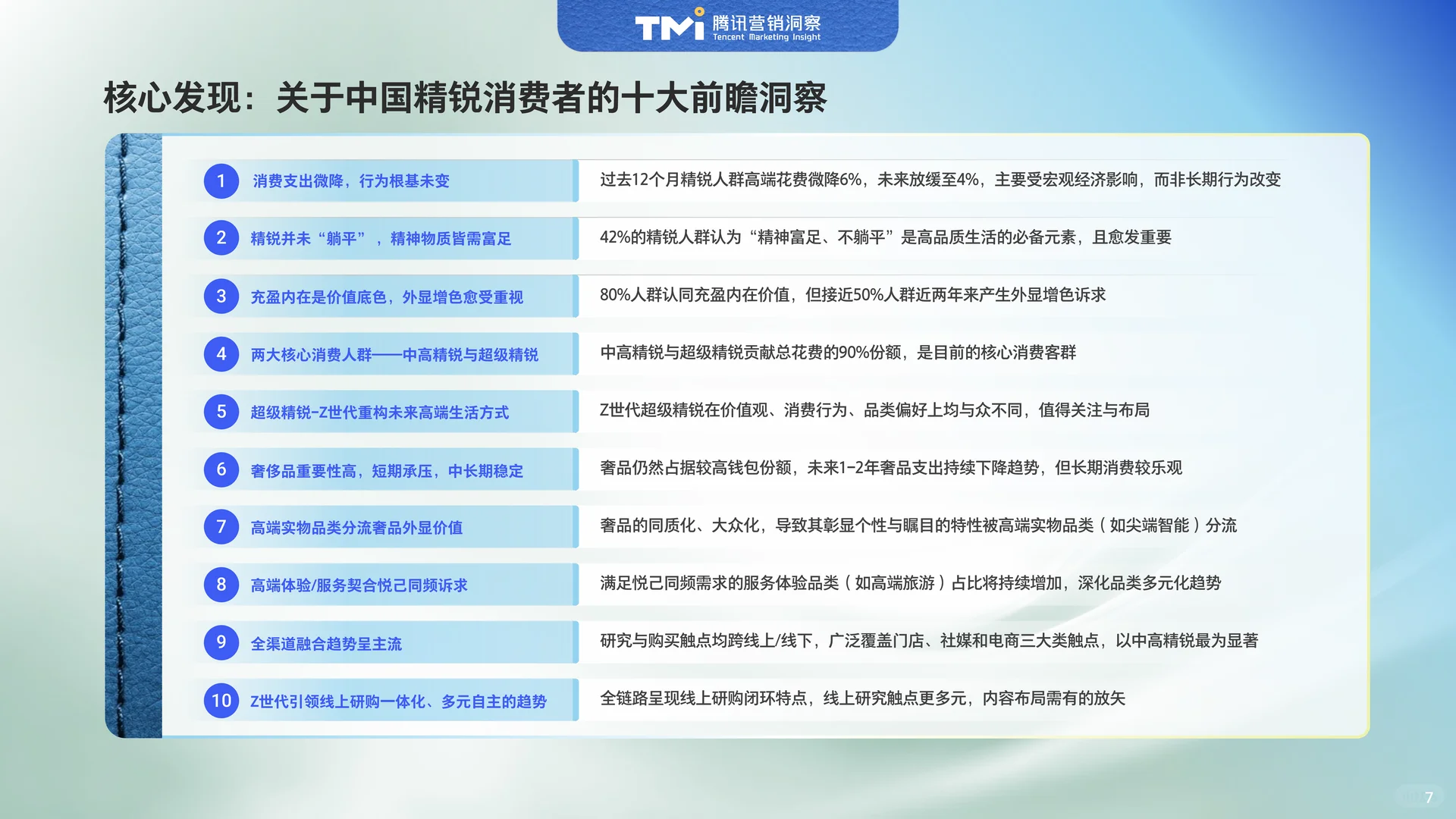Viewport: 1456px width, 819px height.
Task: Select the number 10 badge icon
Action: (221, 701)
